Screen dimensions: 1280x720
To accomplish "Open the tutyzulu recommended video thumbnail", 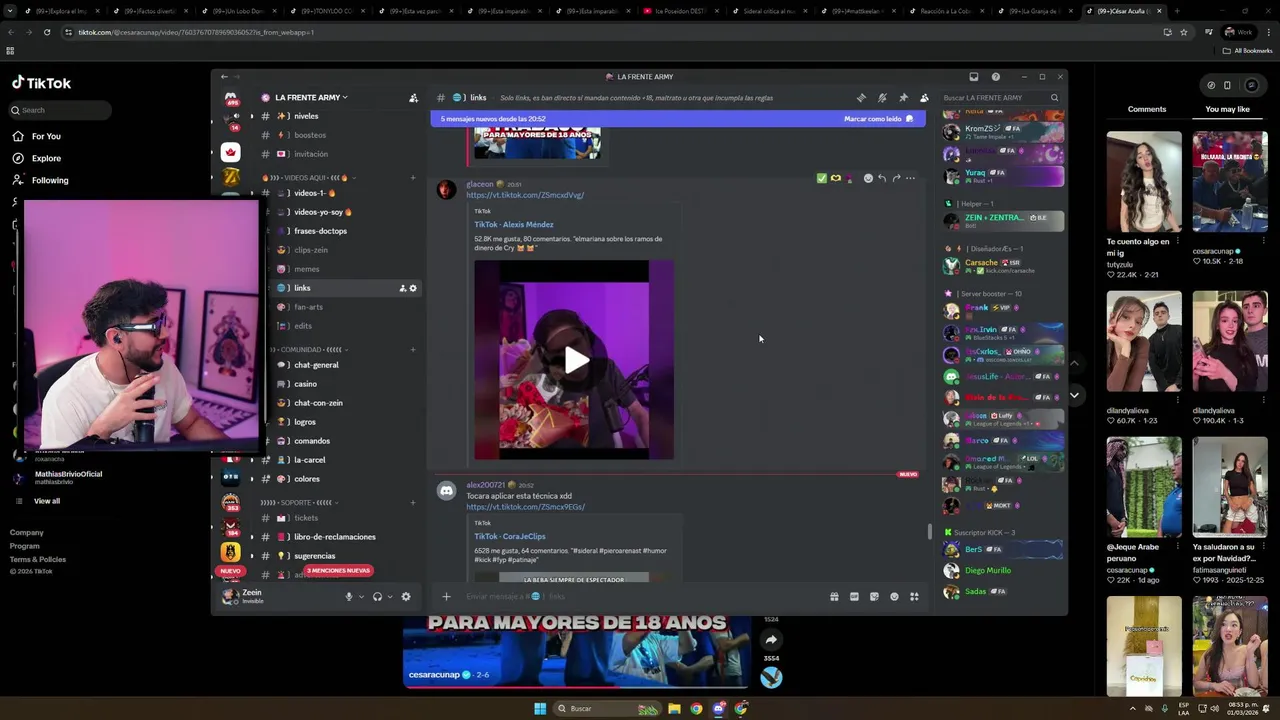I will 1144,181.
